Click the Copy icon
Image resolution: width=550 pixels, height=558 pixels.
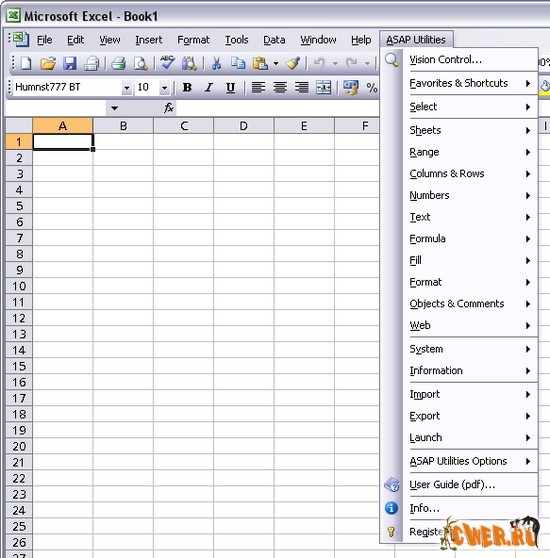click(238, 64)
